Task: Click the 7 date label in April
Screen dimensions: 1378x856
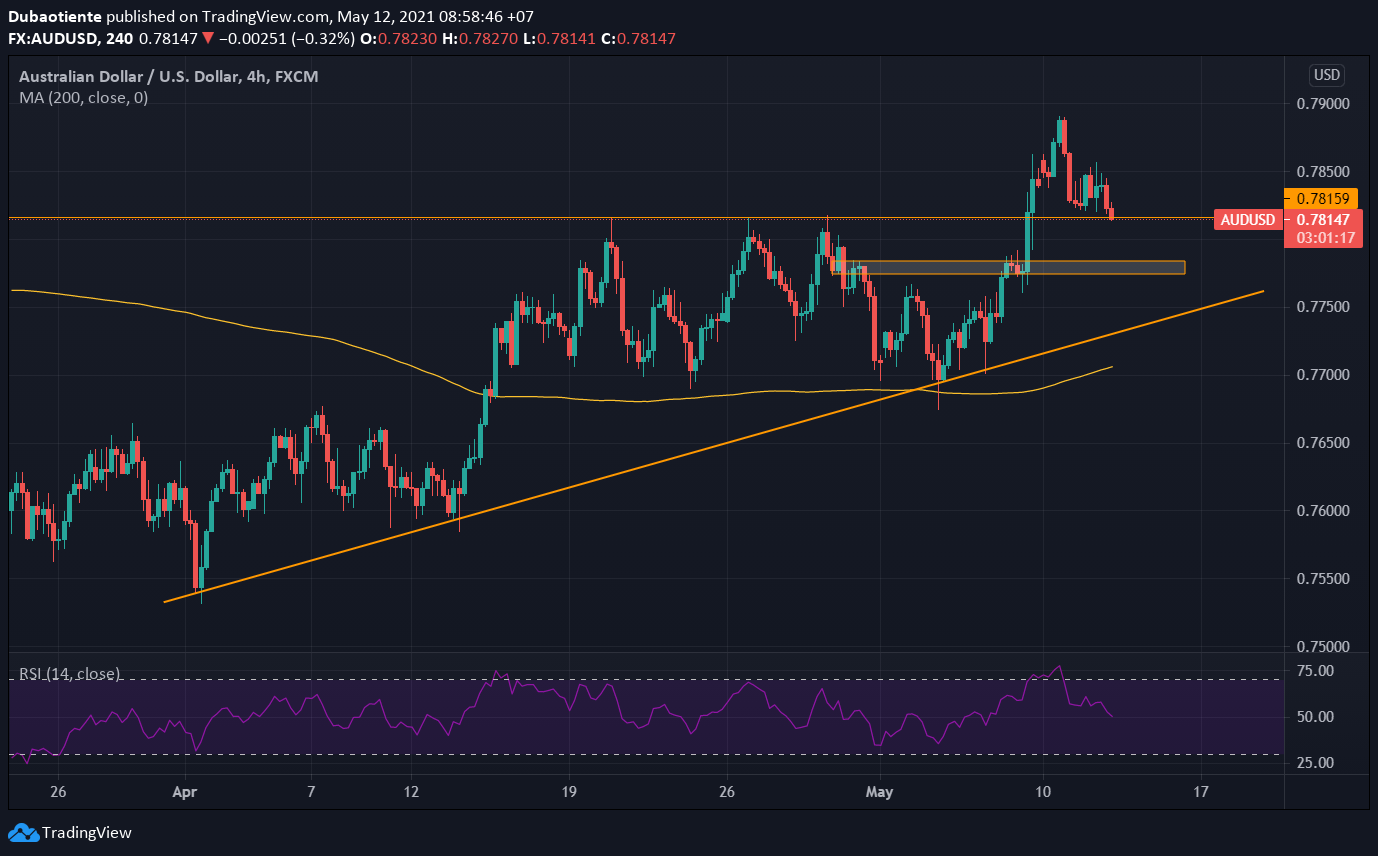Action: point(312,792)
